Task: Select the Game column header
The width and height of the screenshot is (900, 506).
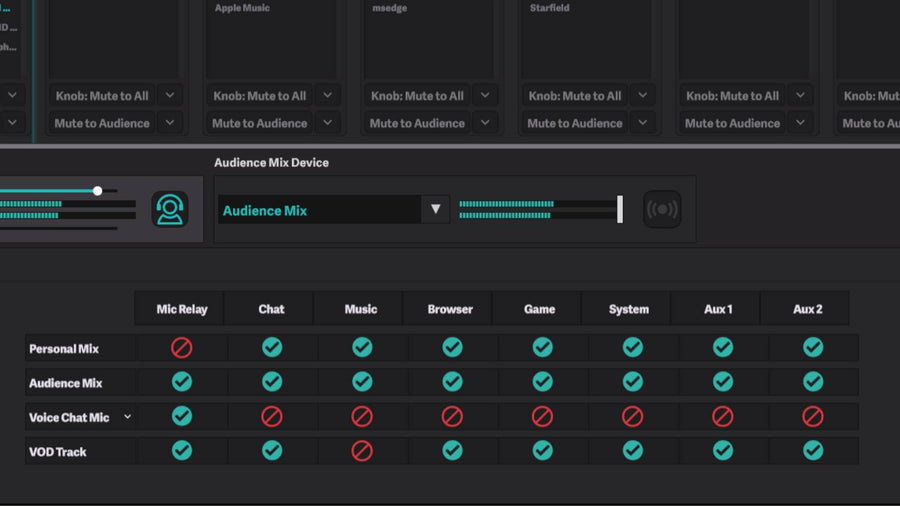Action: [539, 309]
